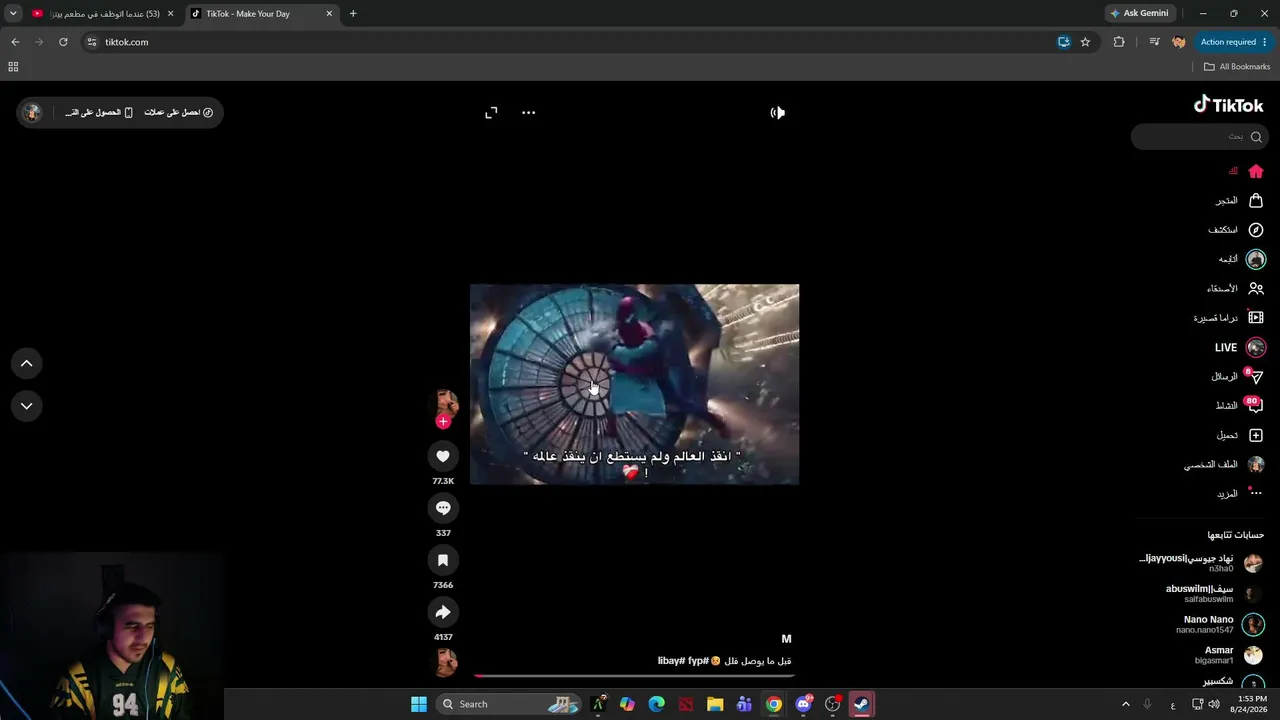Screen dimensions: 1280x720
Task: Click the playing video
Action: (634, 384)
